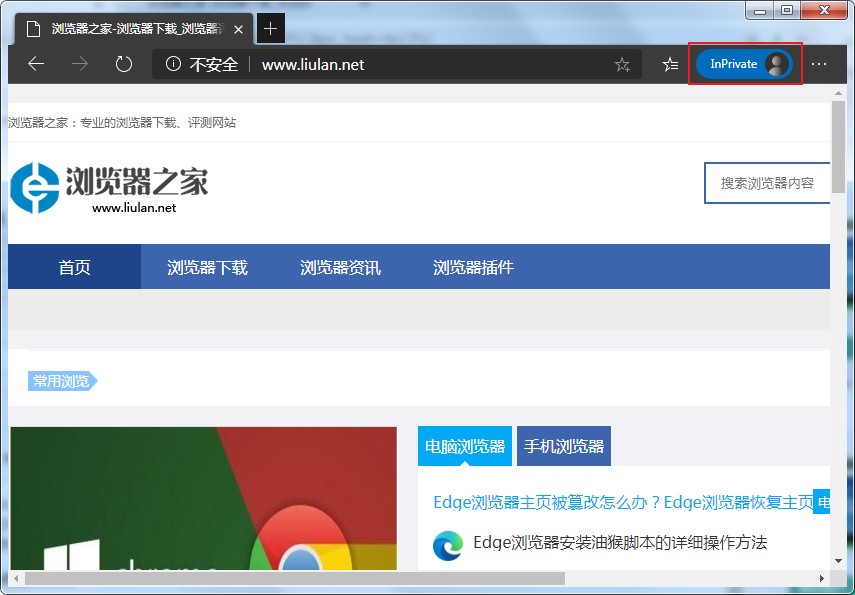Refresh the current page
This screenshot has width=855, height=595.
pyautogui.click(x=122, y=63)
